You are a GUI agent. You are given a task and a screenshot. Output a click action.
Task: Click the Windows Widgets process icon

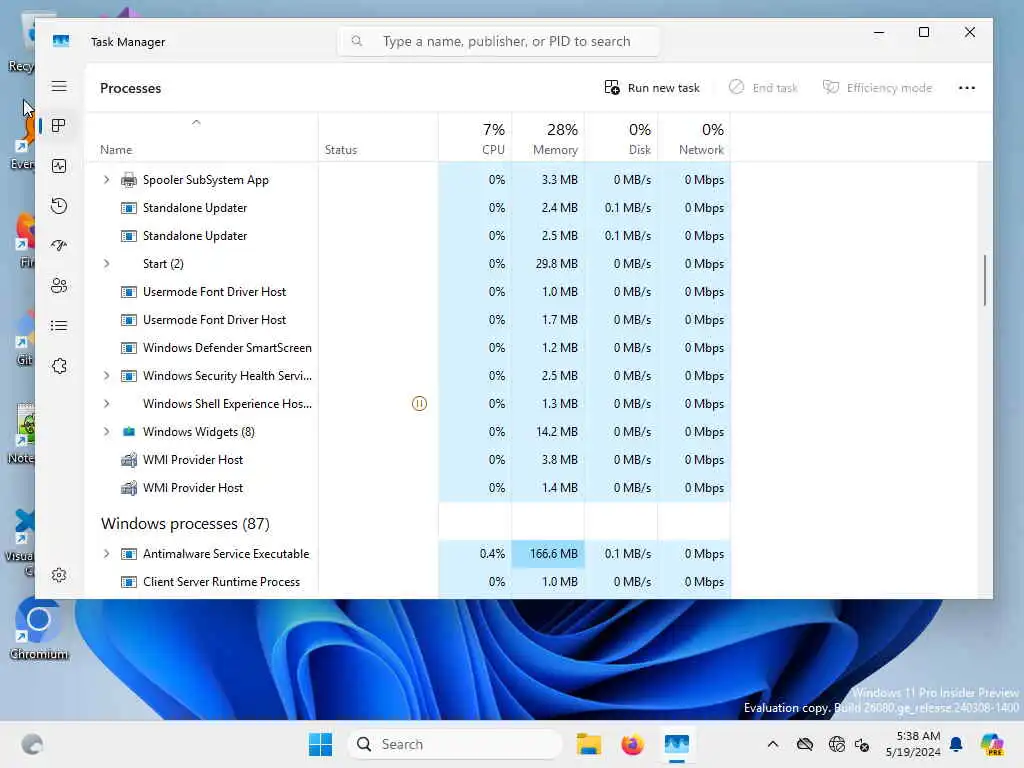129,432
